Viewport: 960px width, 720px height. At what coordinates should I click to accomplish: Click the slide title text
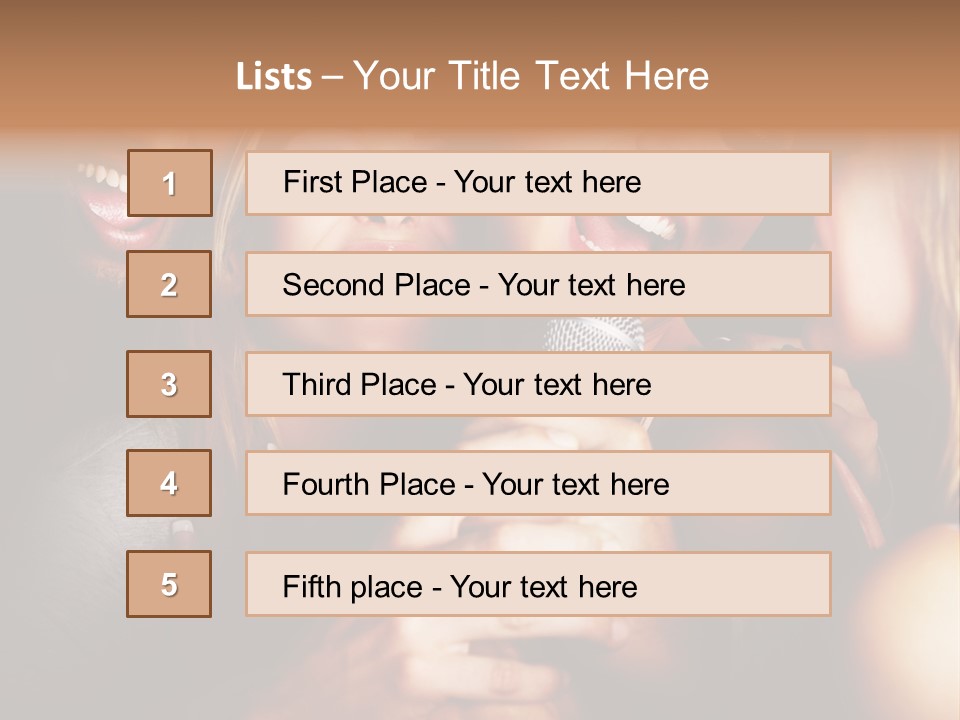pyautogui.click(x=472, y=76)
